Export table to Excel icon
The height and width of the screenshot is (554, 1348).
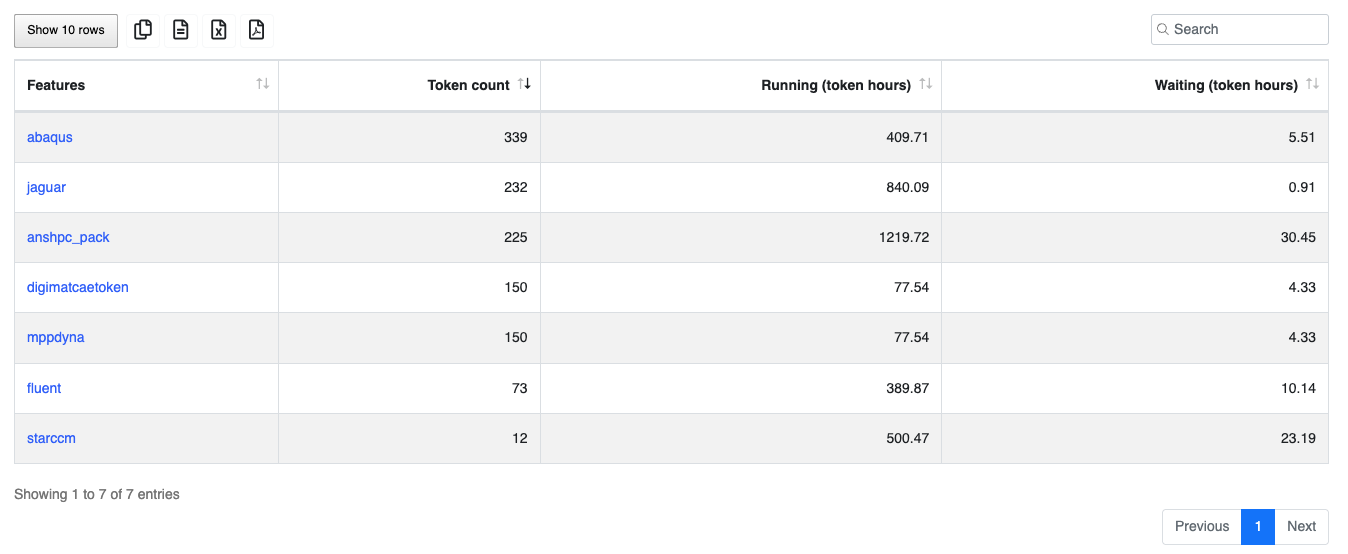(219, 30)
